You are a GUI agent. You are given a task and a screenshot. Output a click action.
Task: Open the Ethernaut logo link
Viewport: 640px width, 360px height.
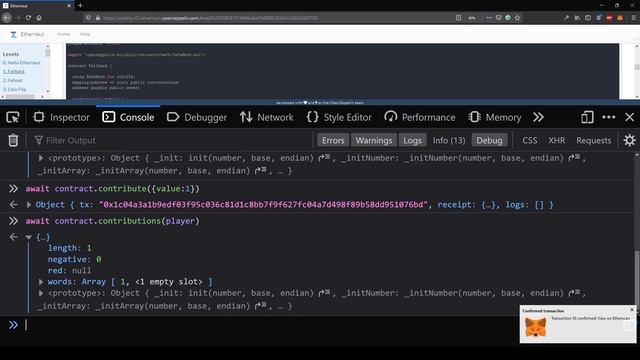coord(27,34)
